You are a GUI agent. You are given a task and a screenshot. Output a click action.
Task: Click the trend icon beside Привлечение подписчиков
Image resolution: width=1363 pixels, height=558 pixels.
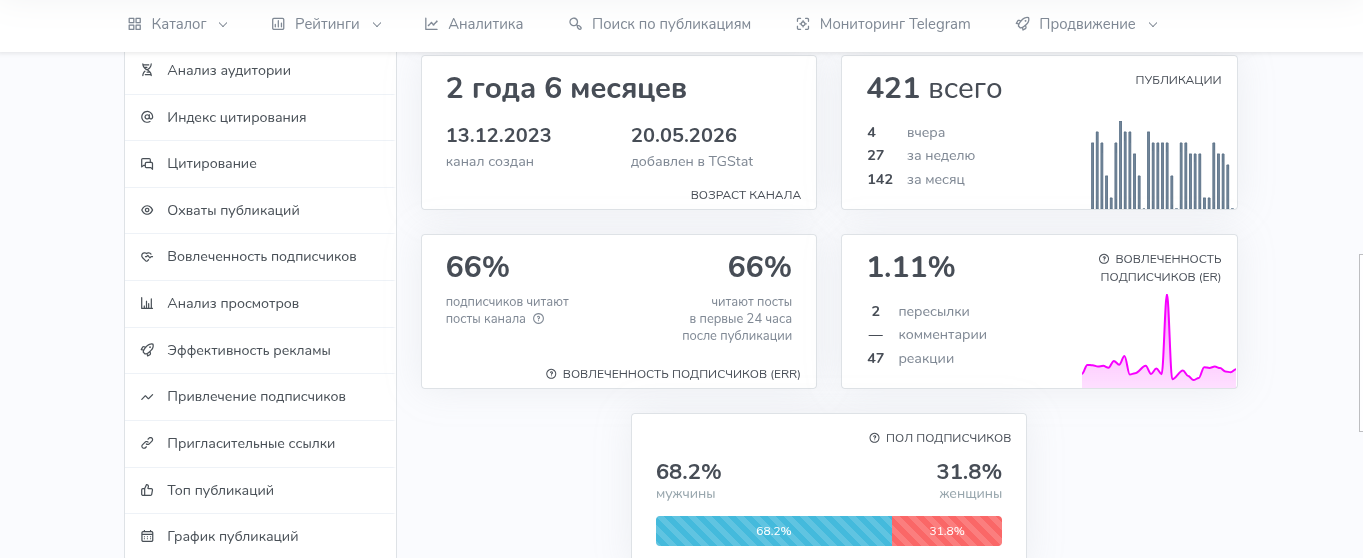pos(147,397)
